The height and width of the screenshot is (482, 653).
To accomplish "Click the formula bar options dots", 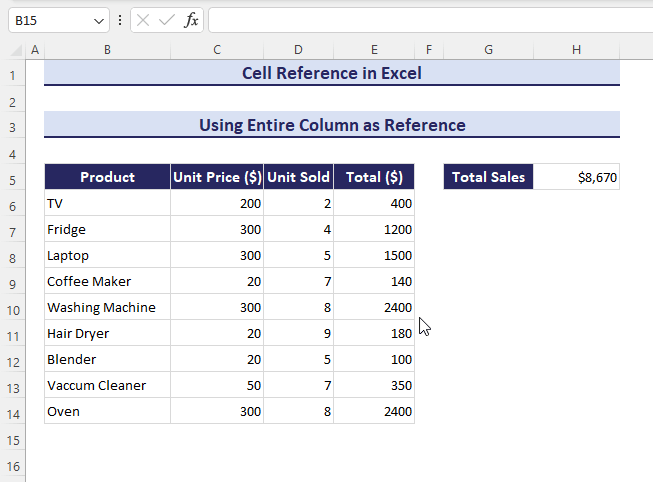I will (x=120, y=20).
